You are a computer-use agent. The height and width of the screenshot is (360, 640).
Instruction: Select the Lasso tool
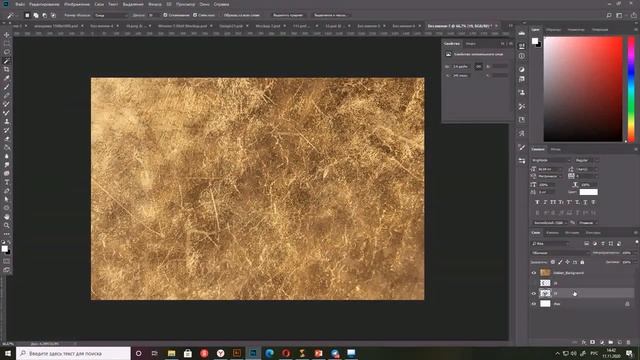[x=7, y=52]
